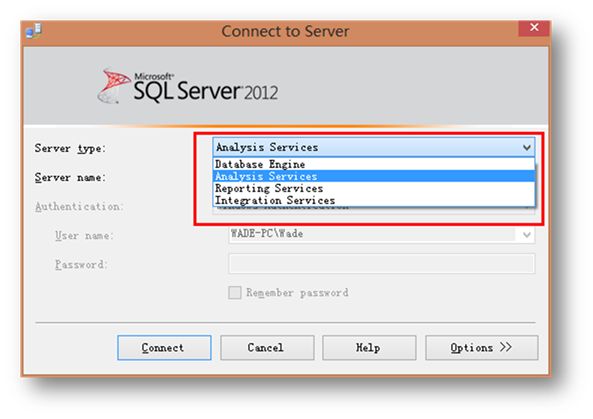Expand the User name dropdown arrow
This screenshot has width=593, height=419.
tap(526, 235)
